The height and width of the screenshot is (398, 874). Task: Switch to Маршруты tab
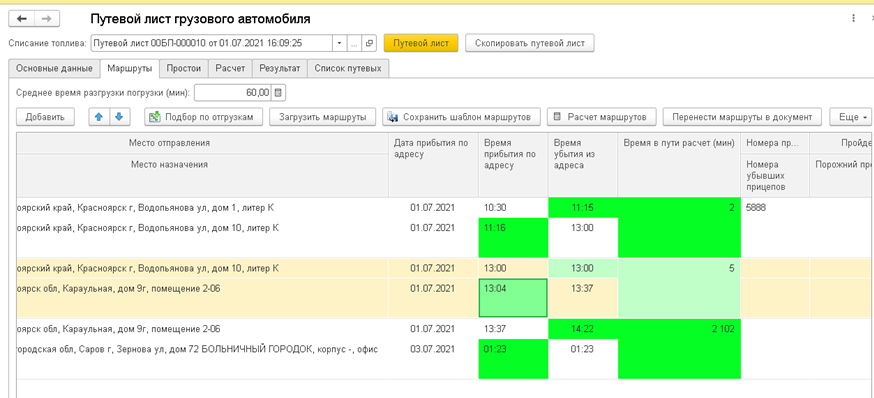pyautogui.click(x=129, y=69)
